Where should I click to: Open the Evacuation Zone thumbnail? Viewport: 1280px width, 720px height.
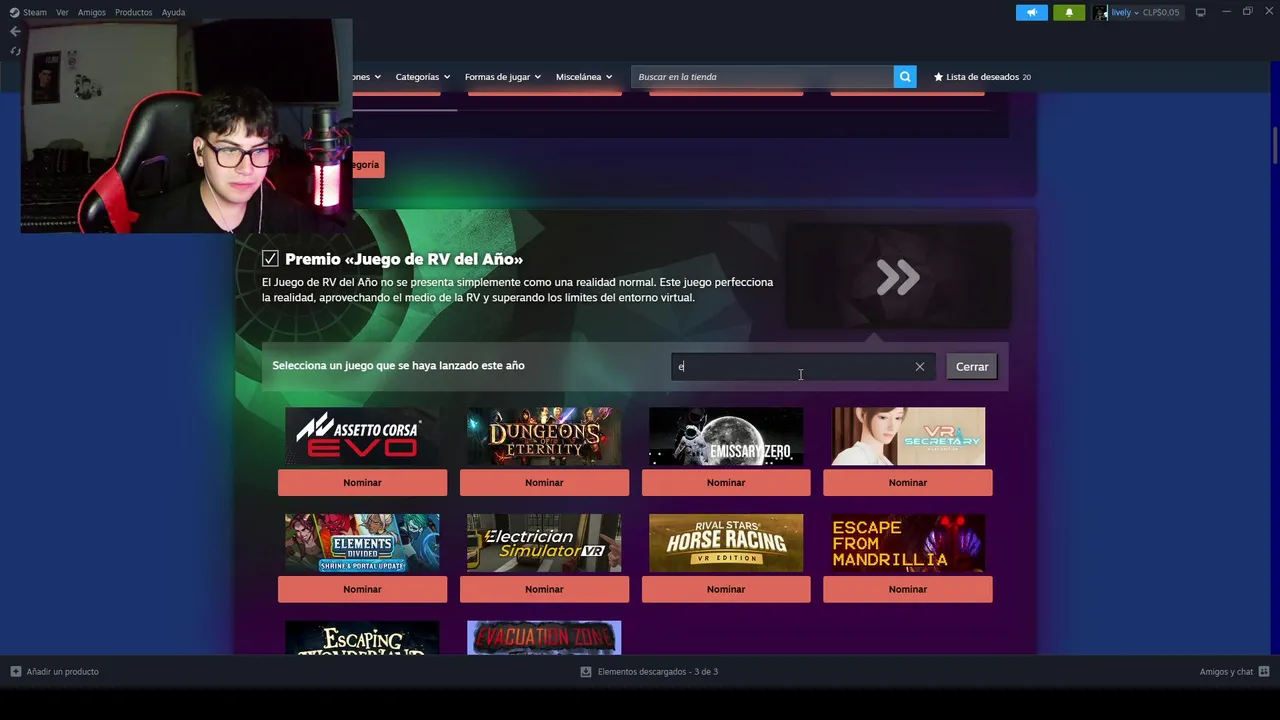(544, 638)
